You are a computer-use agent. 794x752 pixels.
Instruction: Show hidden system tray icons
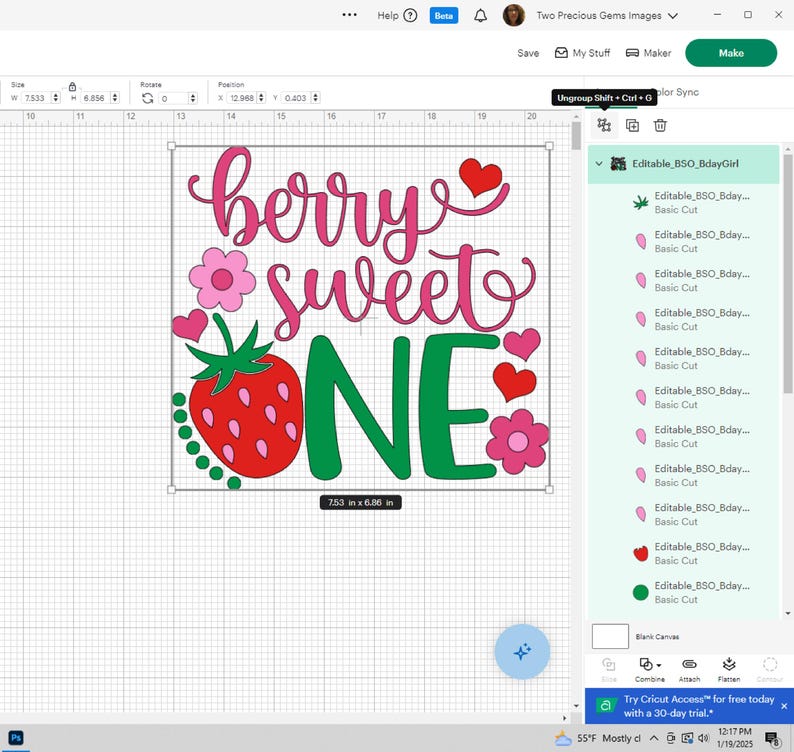[x=654, y=738]
